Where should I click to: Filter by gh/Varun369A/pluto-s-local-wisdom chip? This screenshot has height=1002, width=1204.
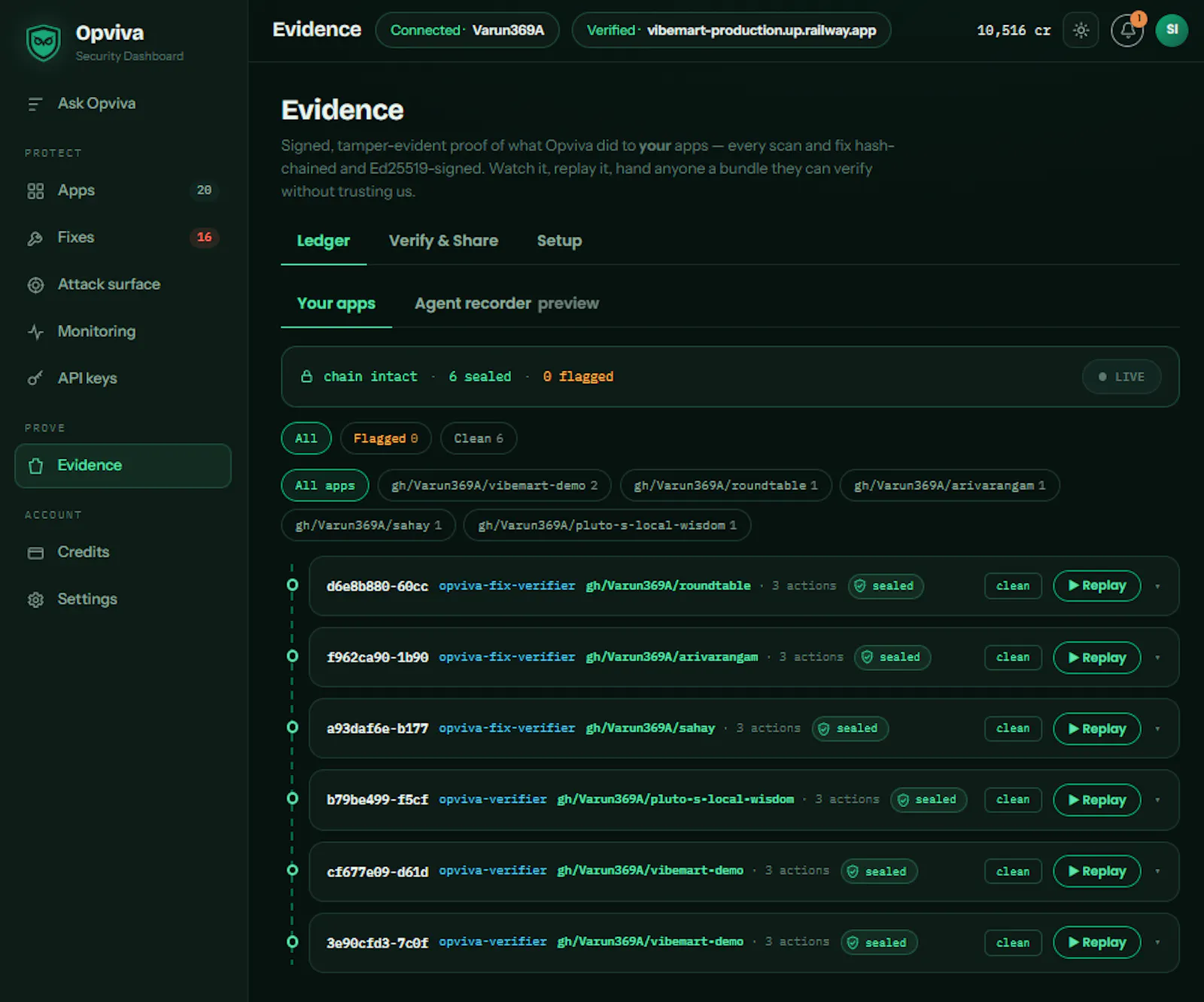[607, 525]
